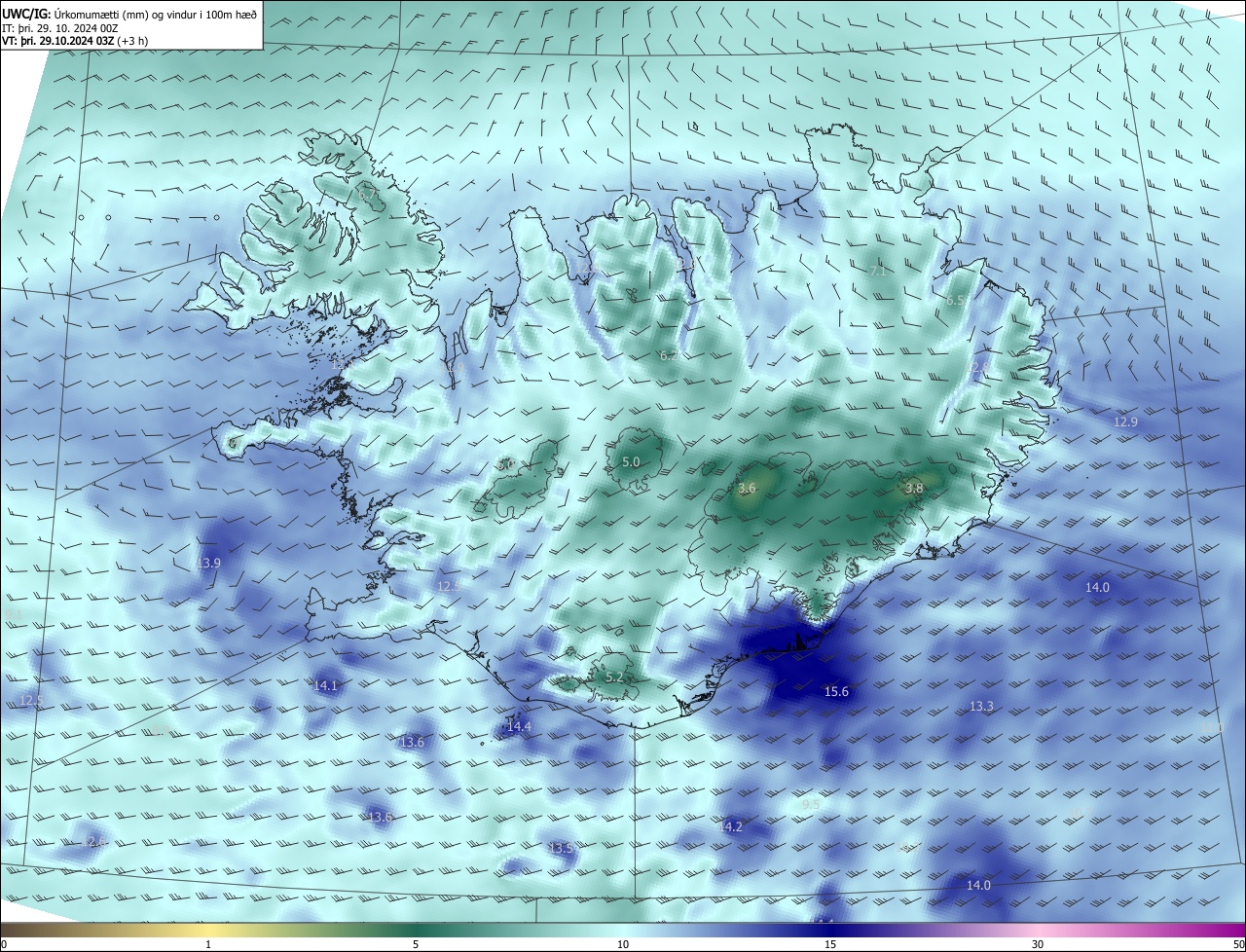This screenshot has width=1246, height=952.
Task: Click the 13.3 value label
Action: tap(981, 706)
